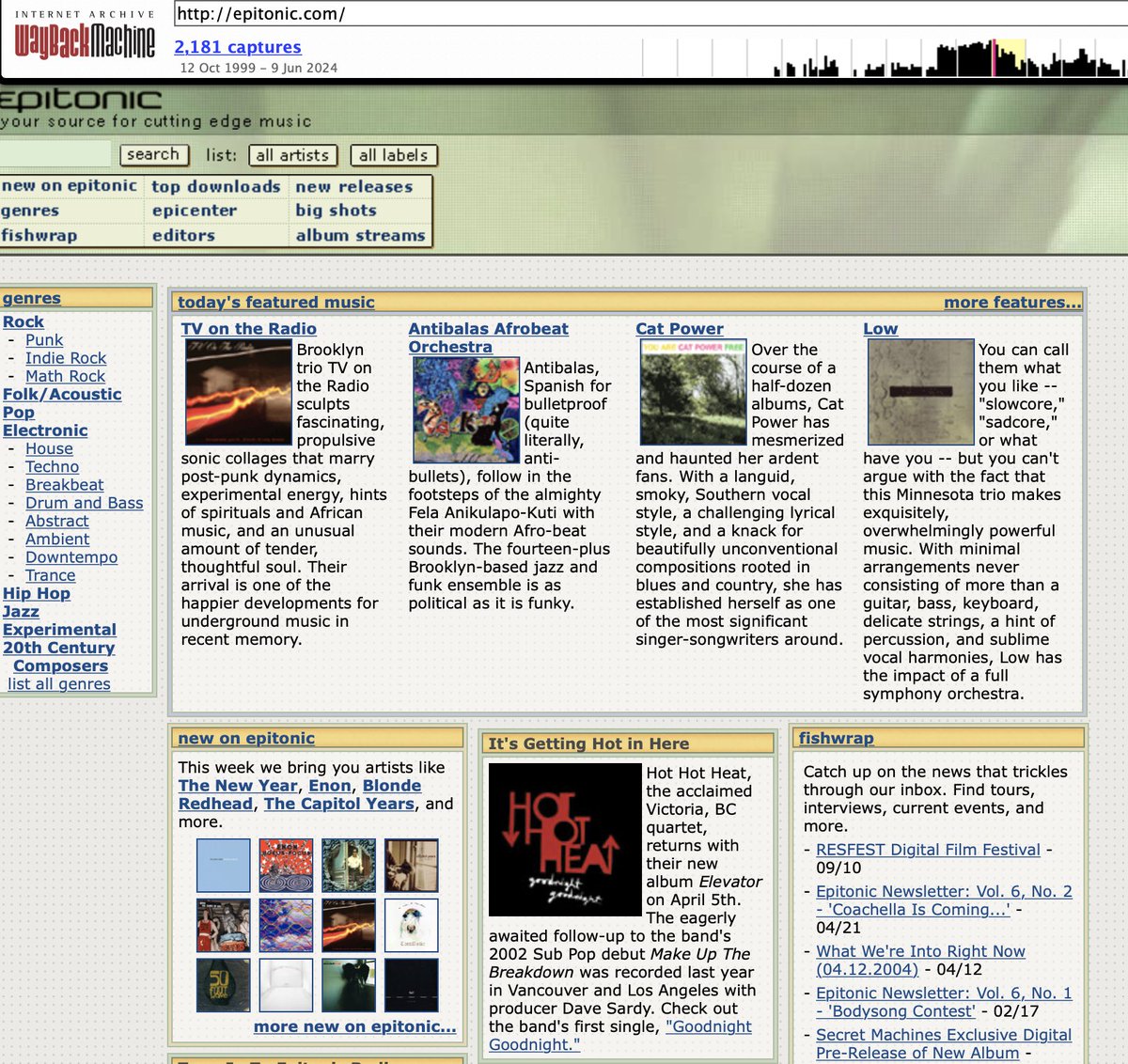
Task: Select Jazz genre link
Action: coord(21,611)
